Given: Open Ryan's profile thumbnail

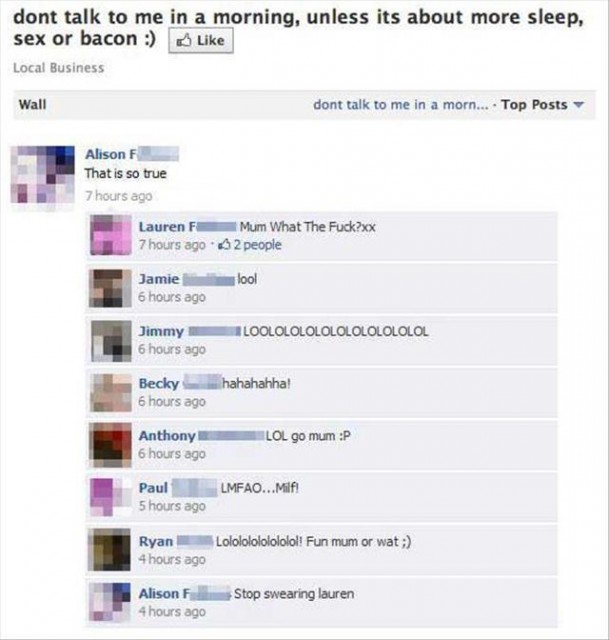Looking at the screenshot, I should click(x=110, y=549).
